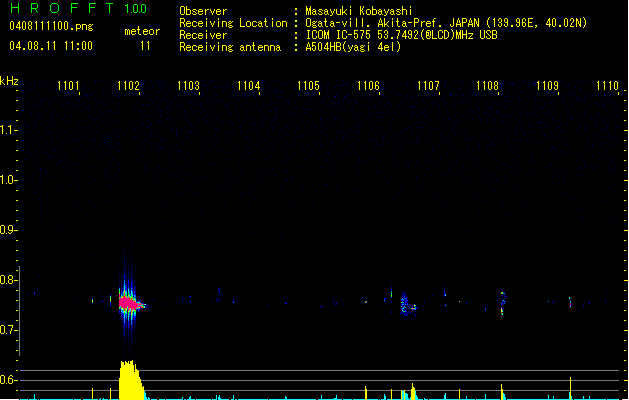Click the kHz axis unit label
The image size is (629, 400).
[x=9, y=81]
